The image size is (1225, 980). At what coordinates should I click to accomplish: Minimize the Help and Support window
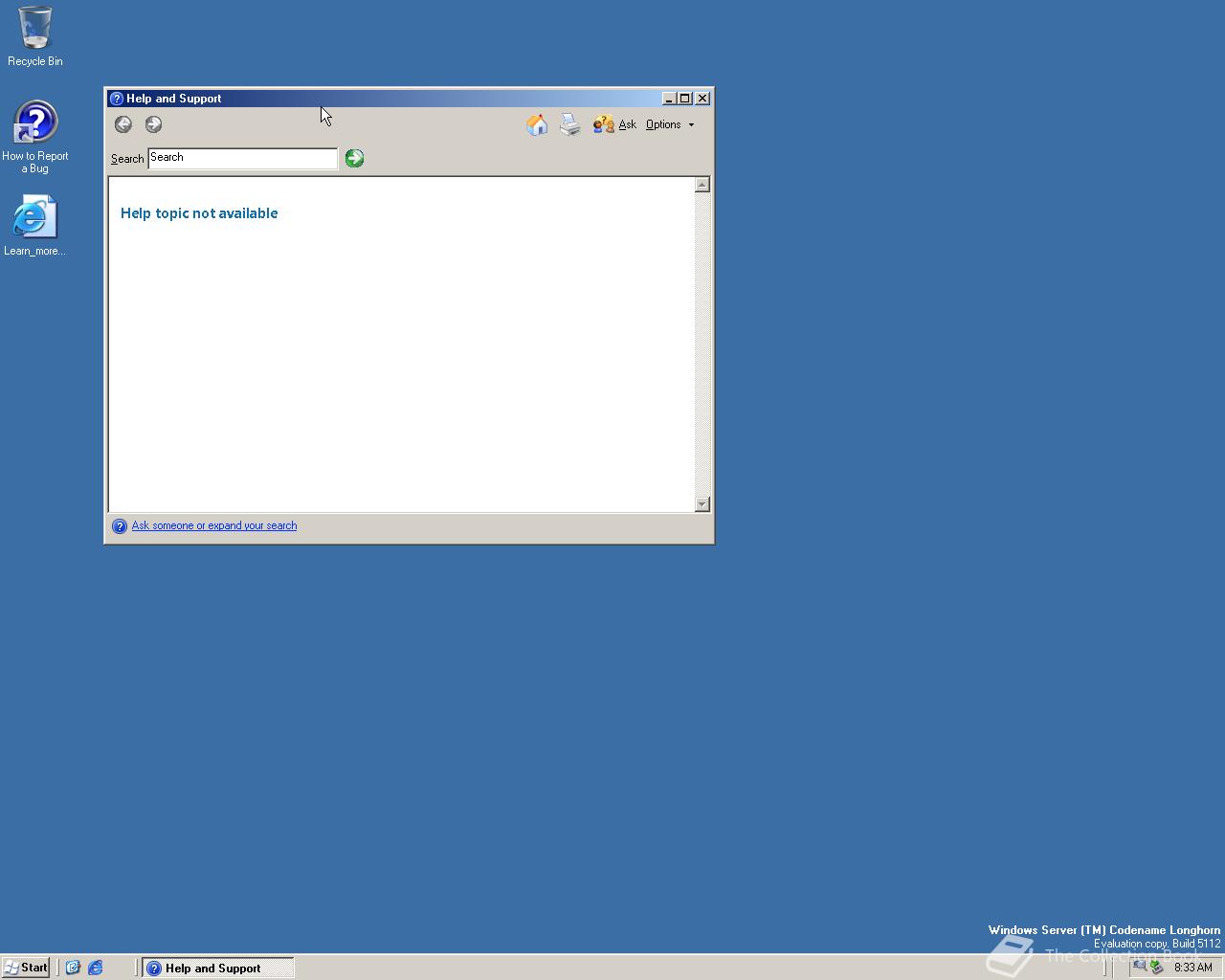[669, 99]
